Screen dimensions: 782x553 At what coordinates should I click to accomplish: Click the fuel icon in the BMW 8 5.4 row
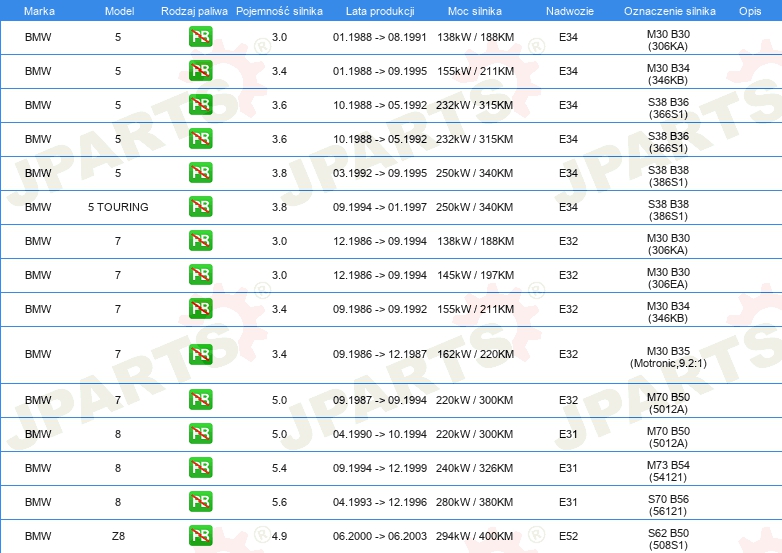[200, 467]
